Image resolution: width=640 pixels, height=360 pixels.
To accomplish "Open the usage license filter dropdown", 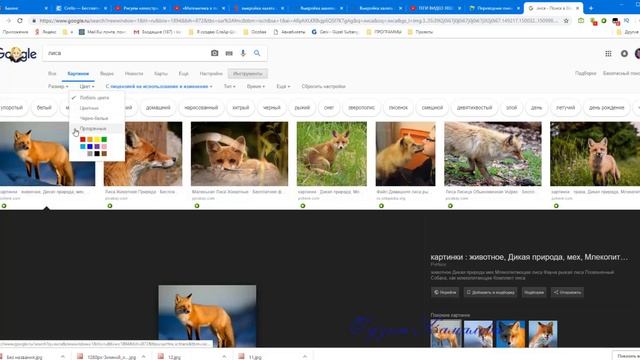I will (x=159, y=87).
